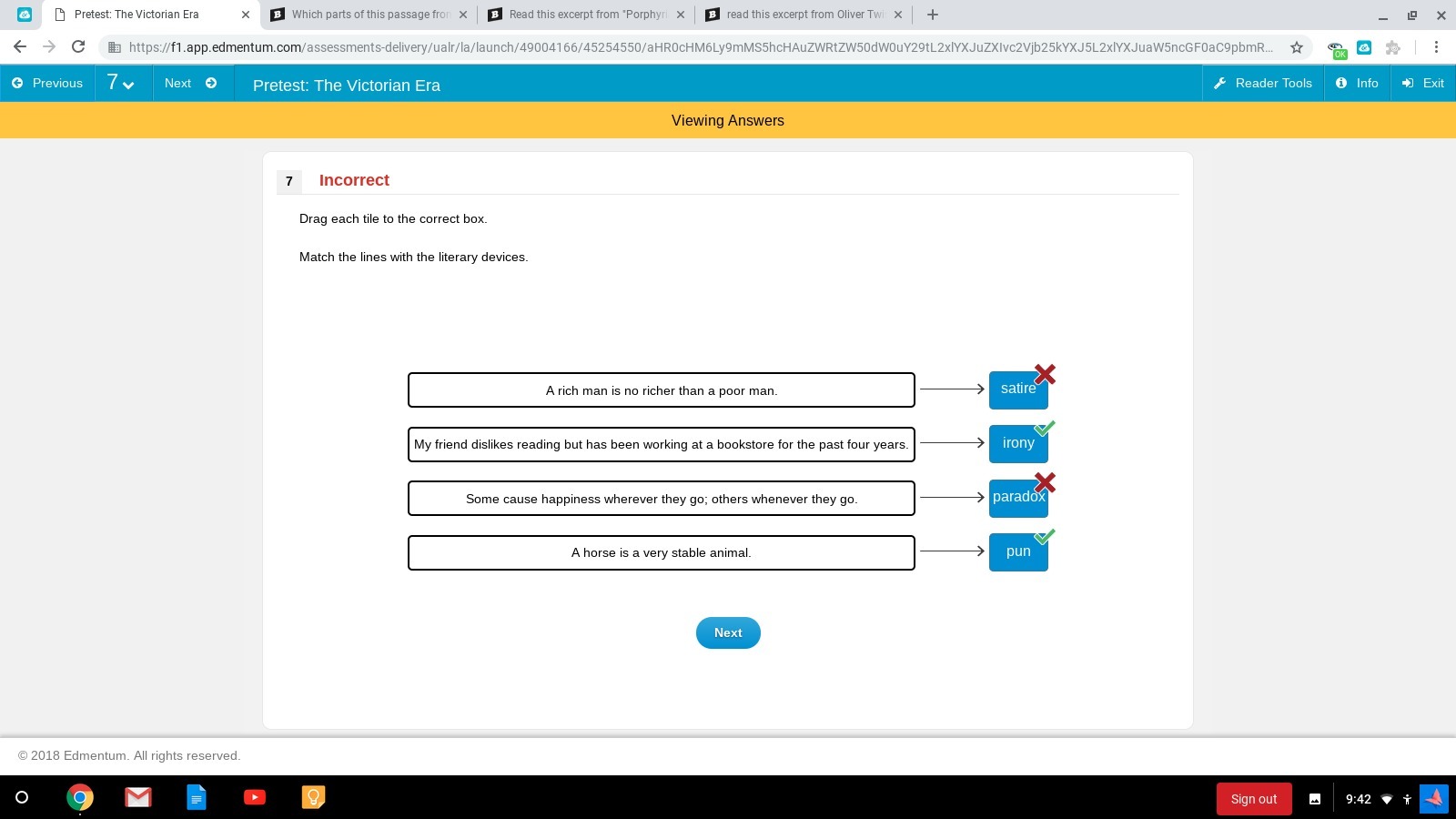This screenshot has height=819, width=1456.
Task: Click the 'A horse is a very stable animal' box
Action: pos(662,552)
